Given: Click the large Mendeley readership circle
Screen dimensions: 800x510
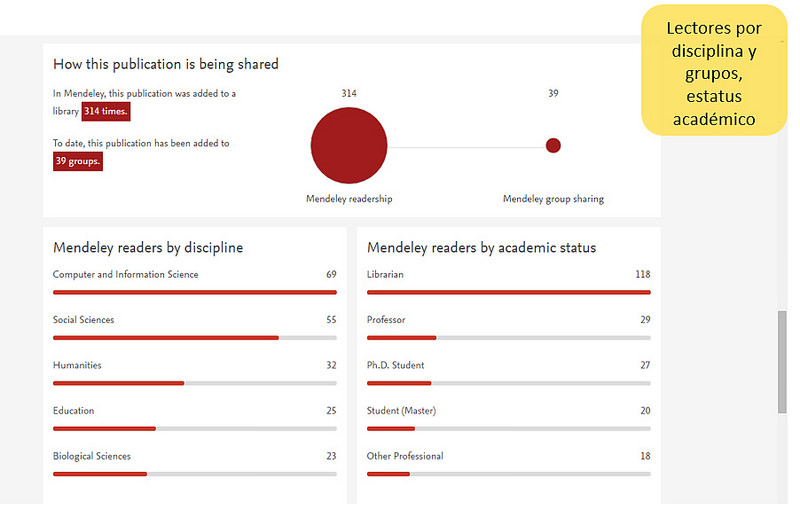Looking at the screenshot, I should (348, 146).
